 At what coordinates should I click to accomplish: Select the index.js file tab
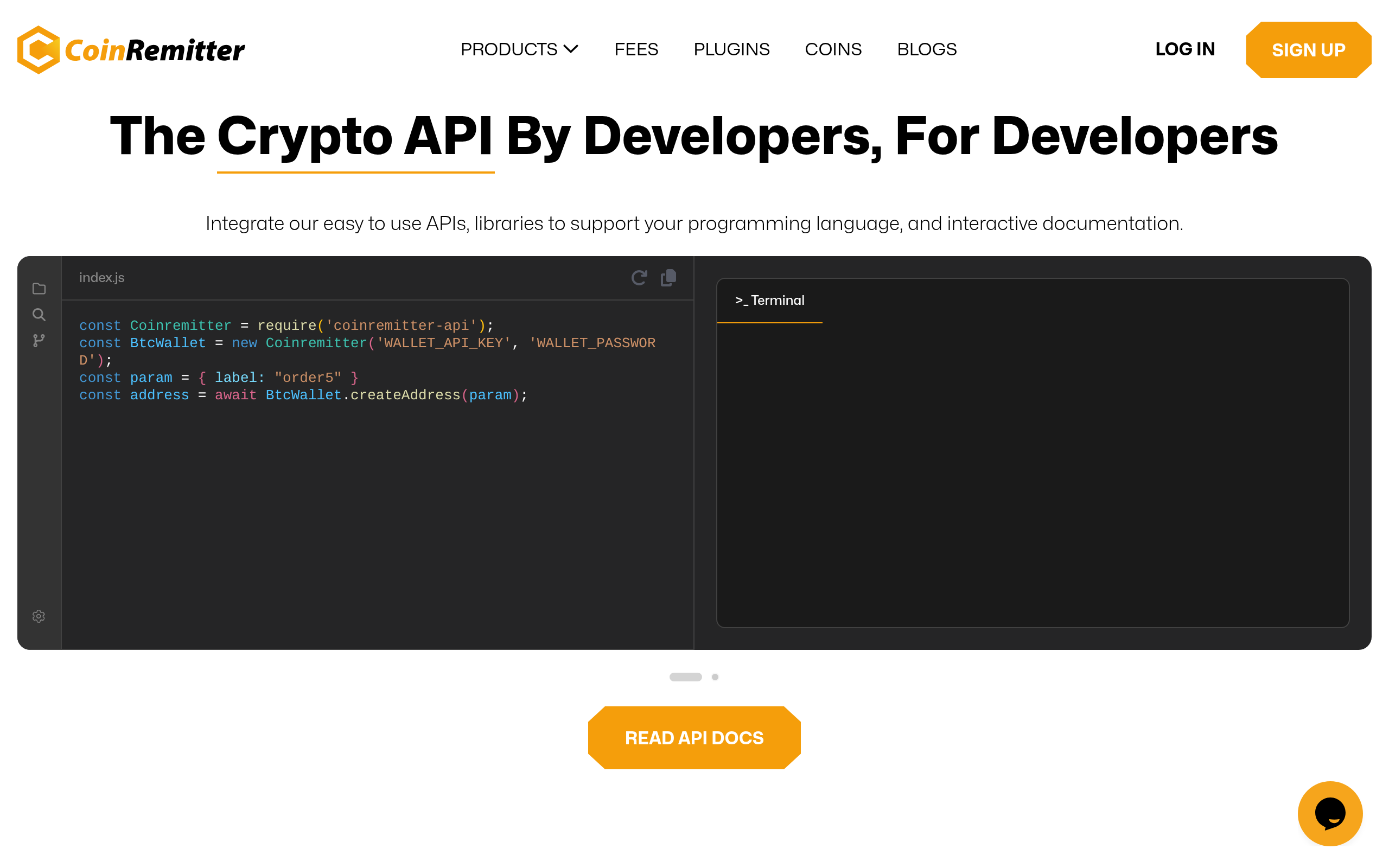(101, 278)
